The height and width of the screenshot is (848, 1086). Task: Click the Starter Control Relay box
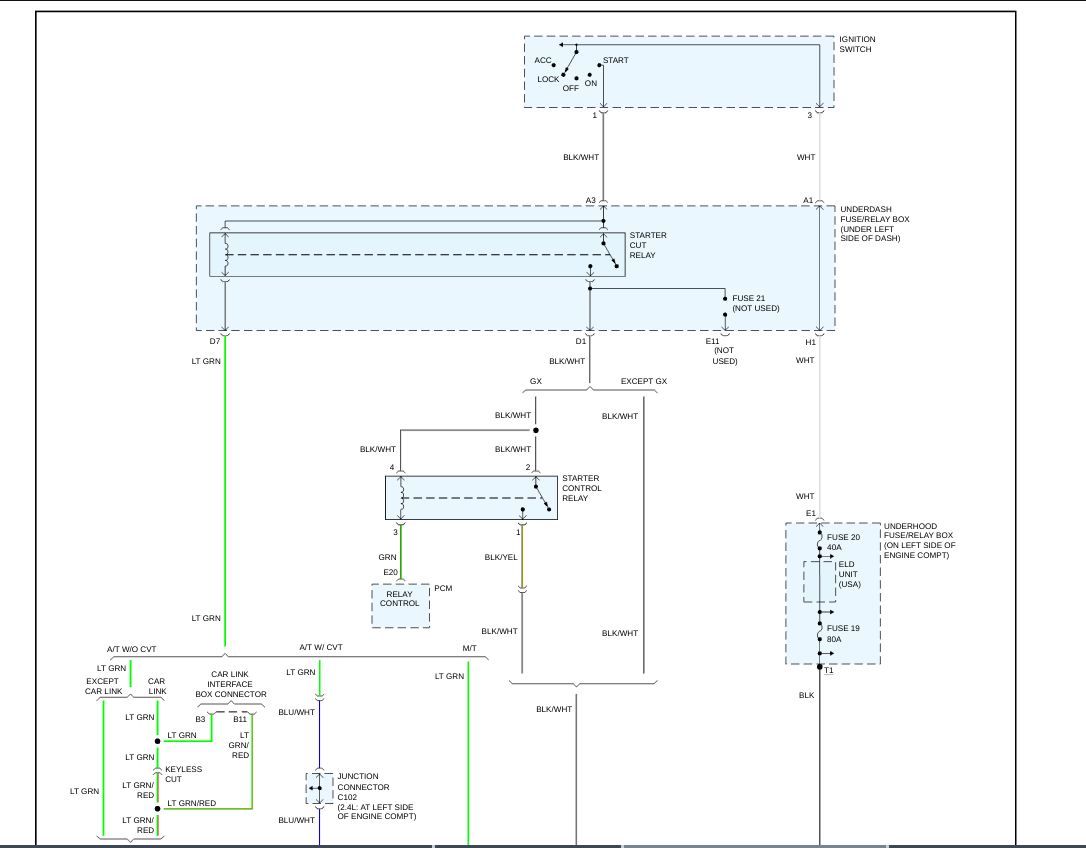pos(471,497)
